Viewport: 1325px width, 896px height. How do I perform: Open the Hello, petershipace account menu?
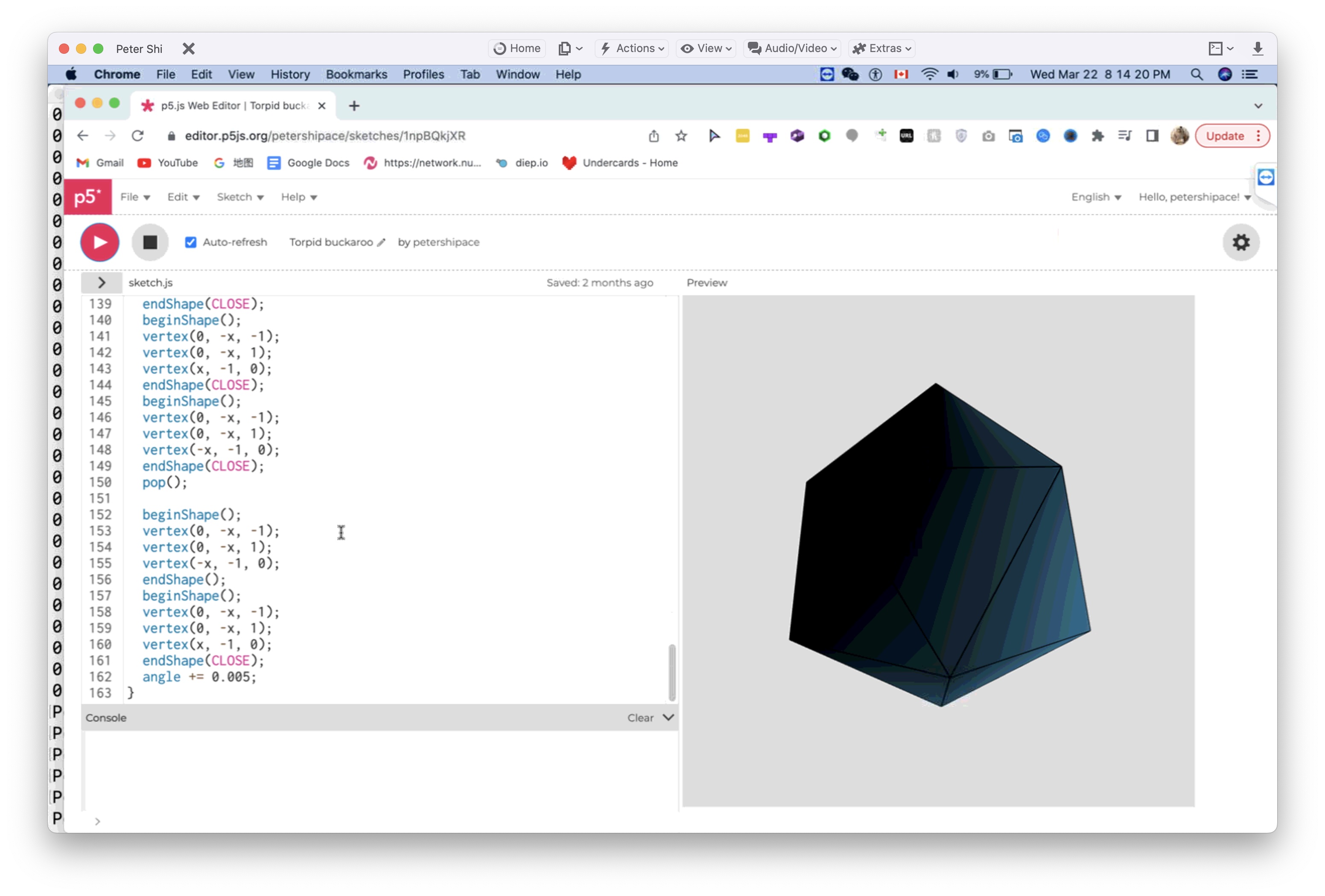click(1194, 197)
